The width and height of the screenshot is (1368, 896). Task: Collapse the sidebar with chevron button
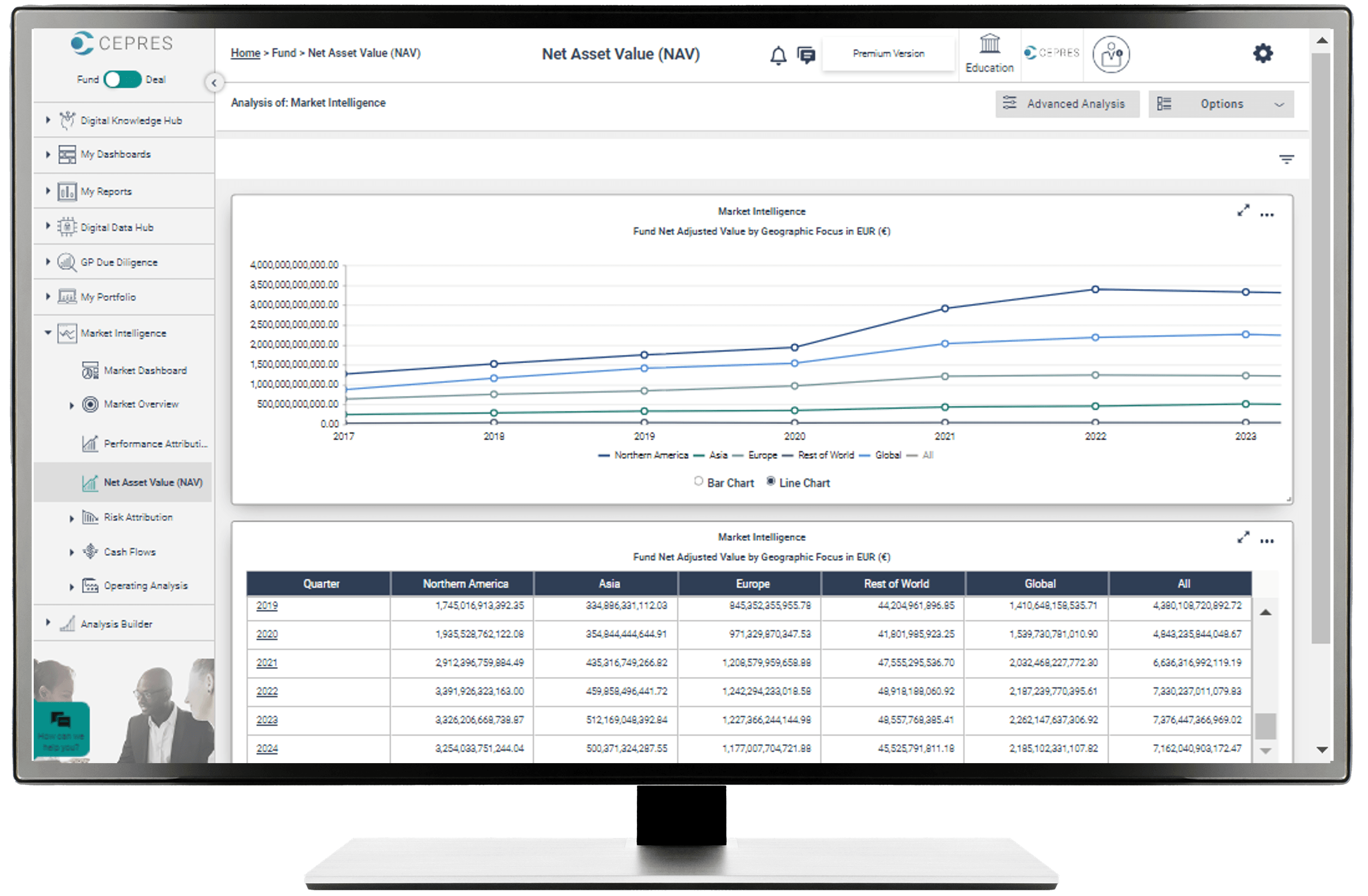tap(214, 83)
